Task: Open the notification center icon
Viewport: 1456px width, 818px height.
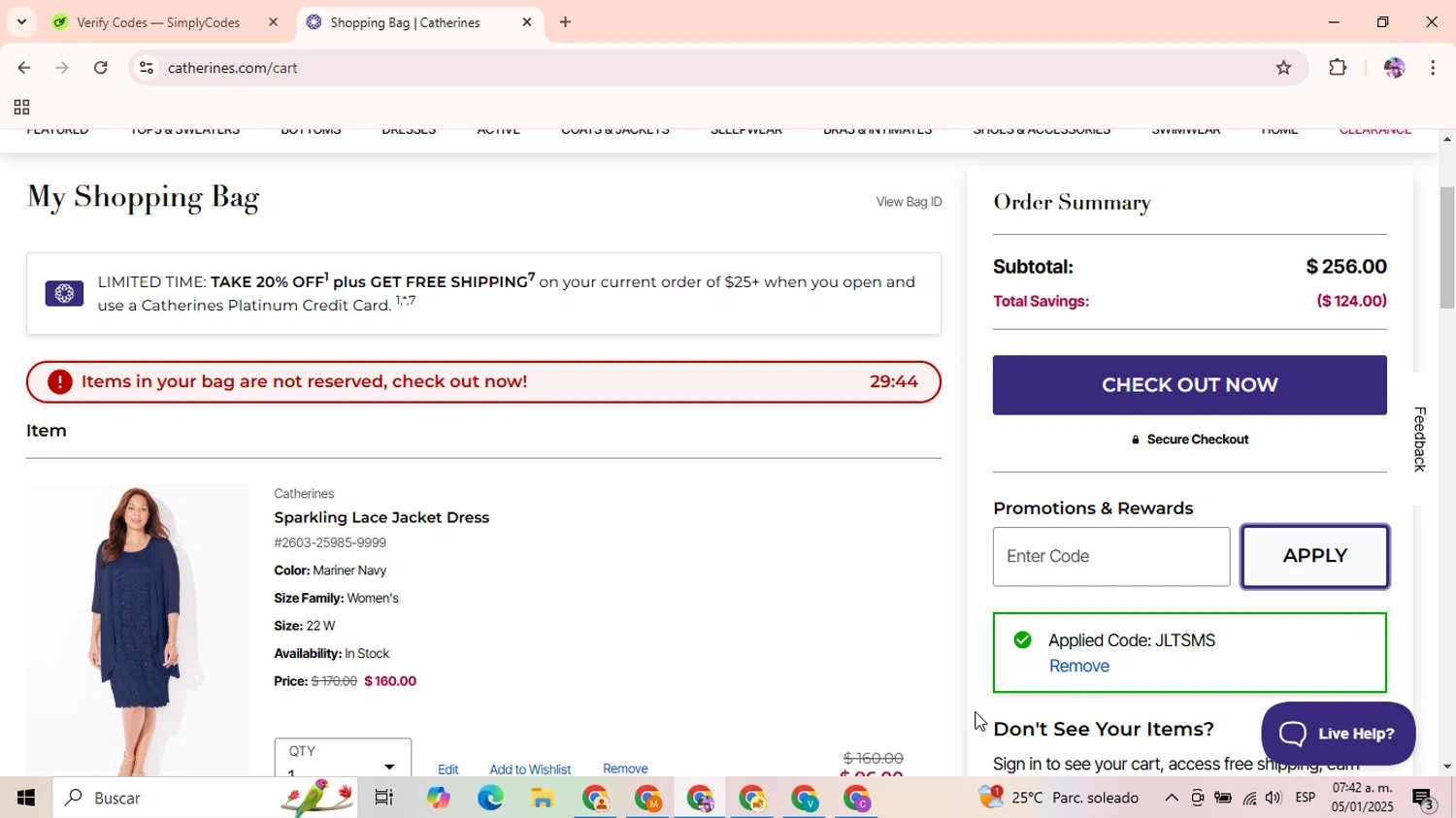Action: pos(1424,798)
